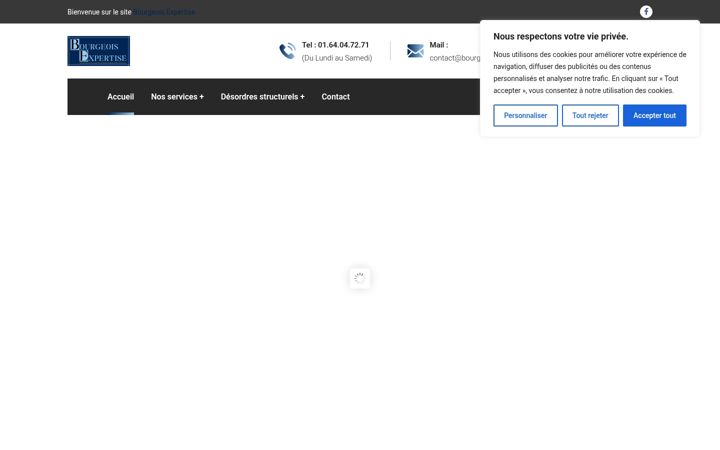
Task: Click the Bourgeois Expertise logo
Action: coord(98,51)
